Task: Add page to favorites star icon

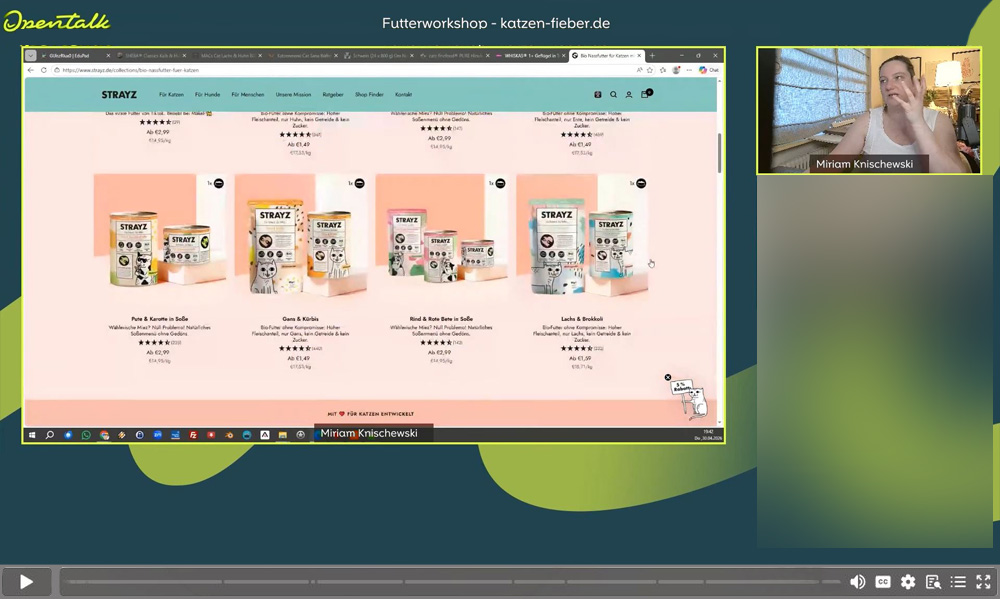Action: (650, 70)
